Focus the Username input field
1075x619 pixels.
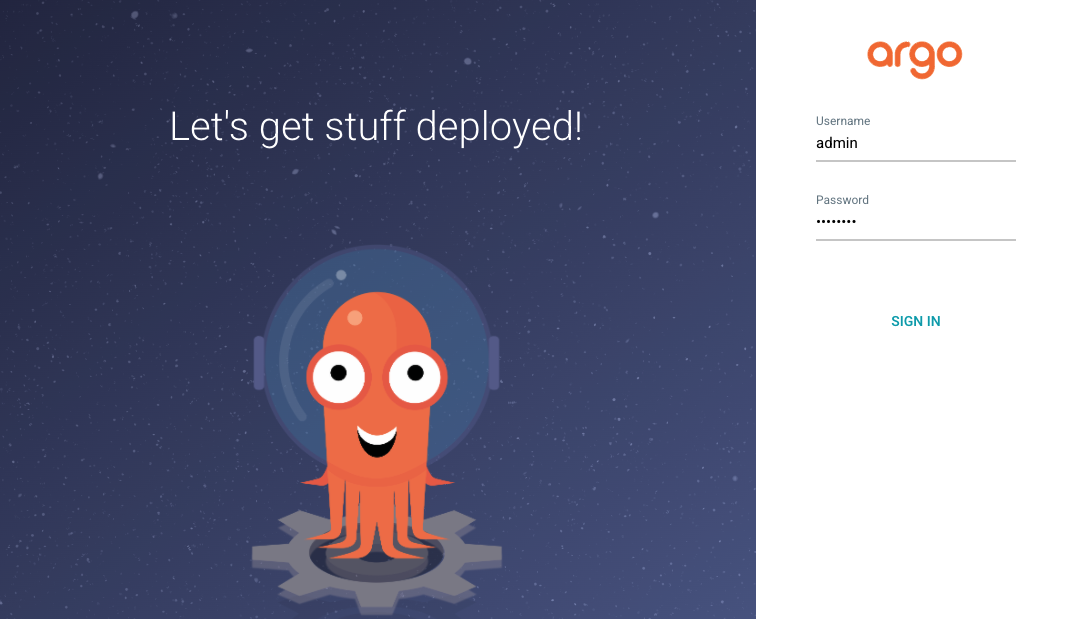[x=915, y=143]
